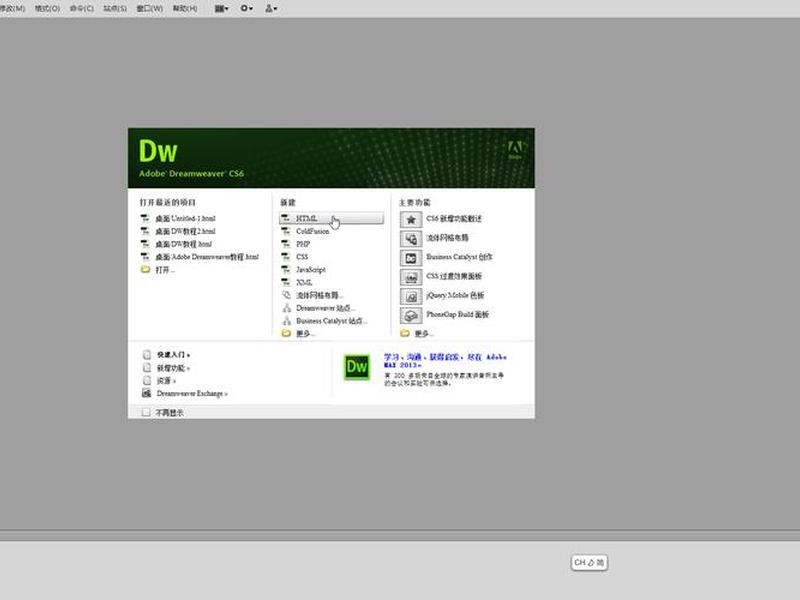Screen dimensions: 800x600
Task: Create a new Business Catalyst 站点
Action: click(332, 321)
